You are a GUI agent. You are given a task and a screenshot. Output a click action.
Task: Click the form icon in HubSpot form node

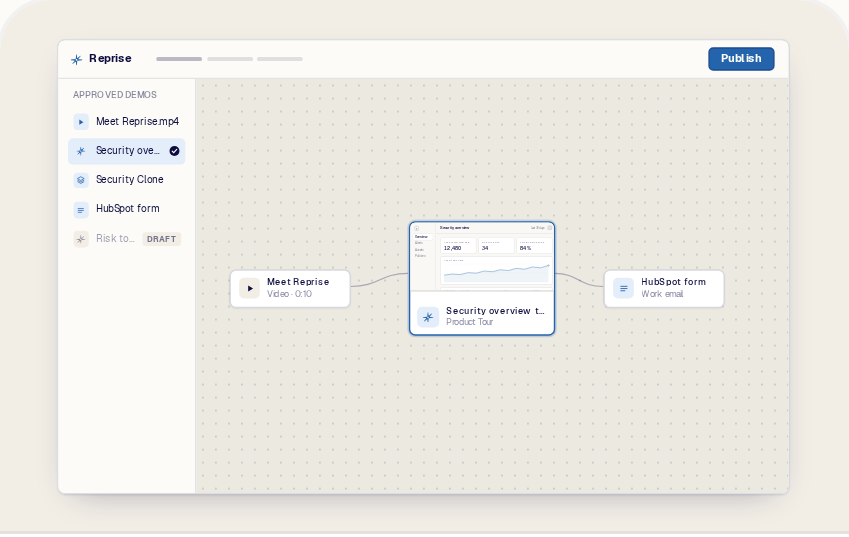point(623,289)
